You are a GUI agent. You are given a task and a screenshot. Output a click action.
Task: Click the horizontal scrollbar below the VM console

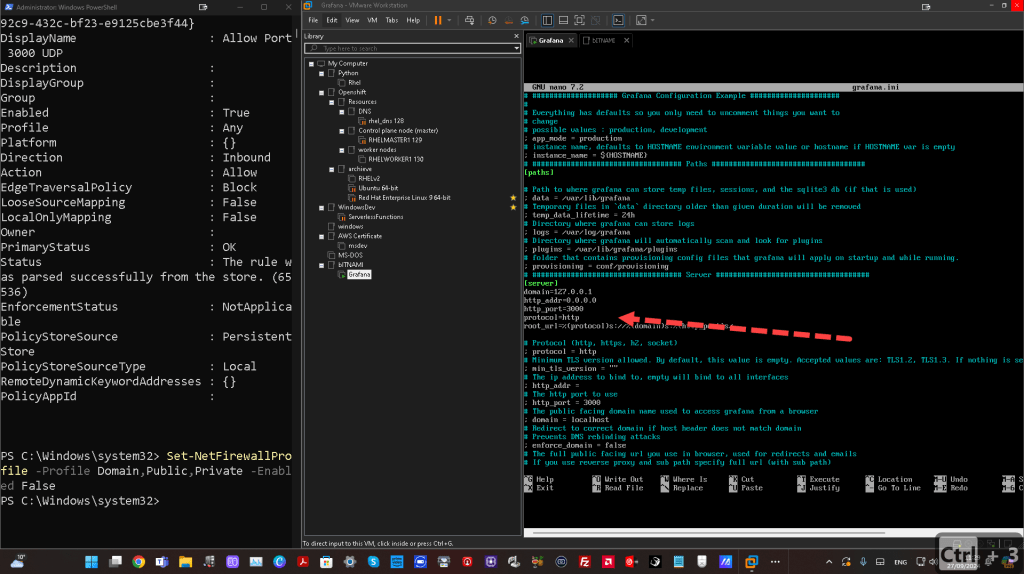709,533
